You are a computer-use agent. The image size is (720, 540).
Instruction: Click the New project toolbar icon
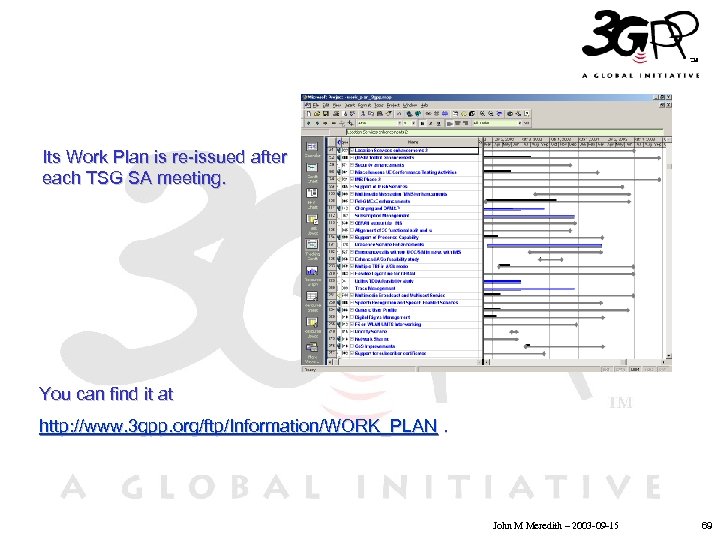tap(309, 113)
